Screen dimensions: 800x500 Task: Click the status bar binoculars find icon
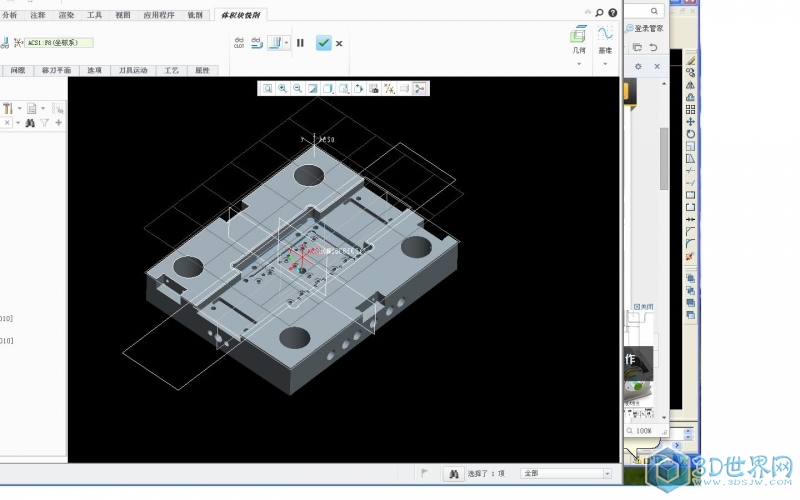(x=454, y=474)
